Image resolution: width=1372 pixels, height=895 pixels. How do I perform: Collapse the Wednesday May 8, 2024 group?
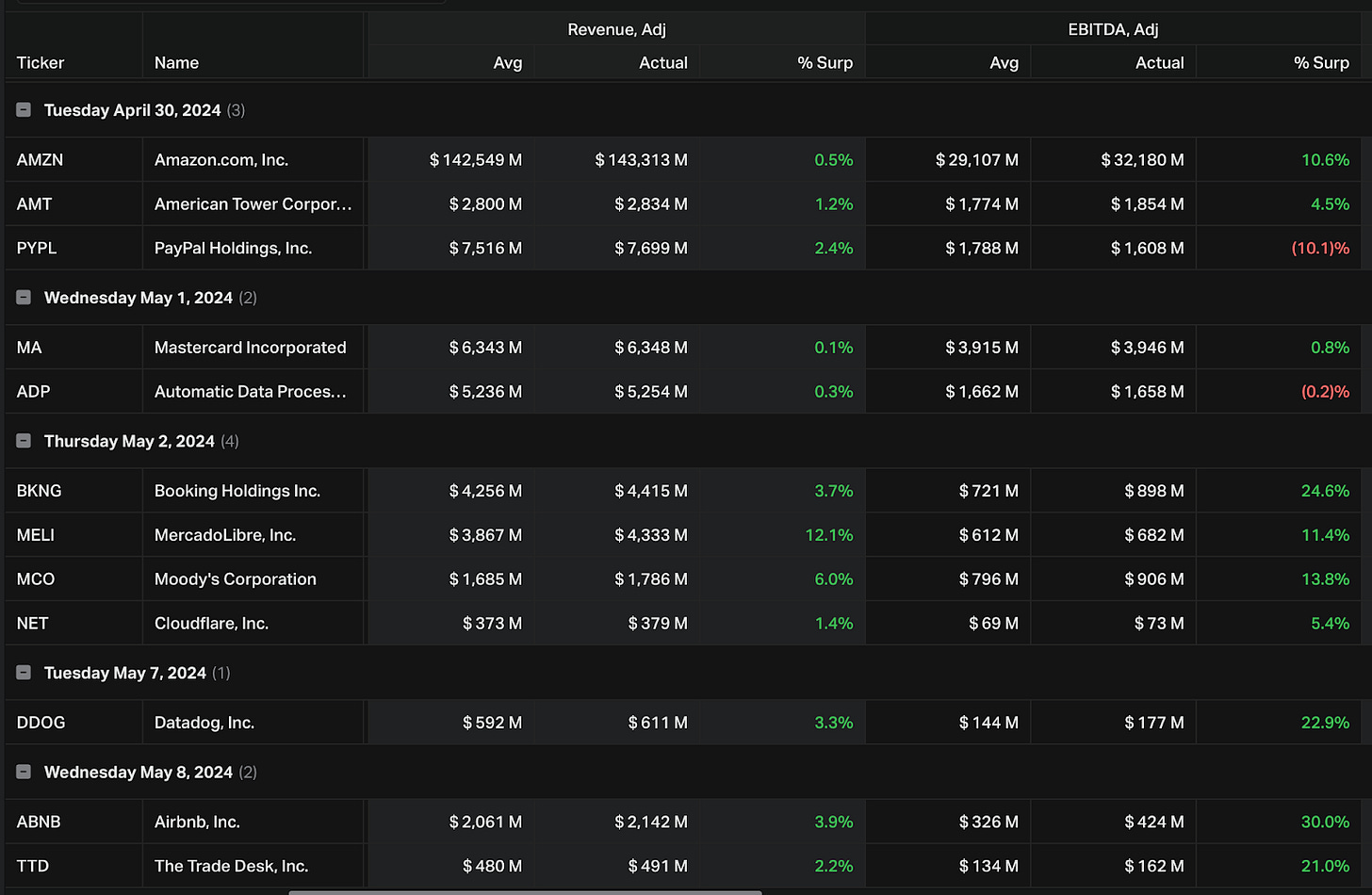pos(24,772)
